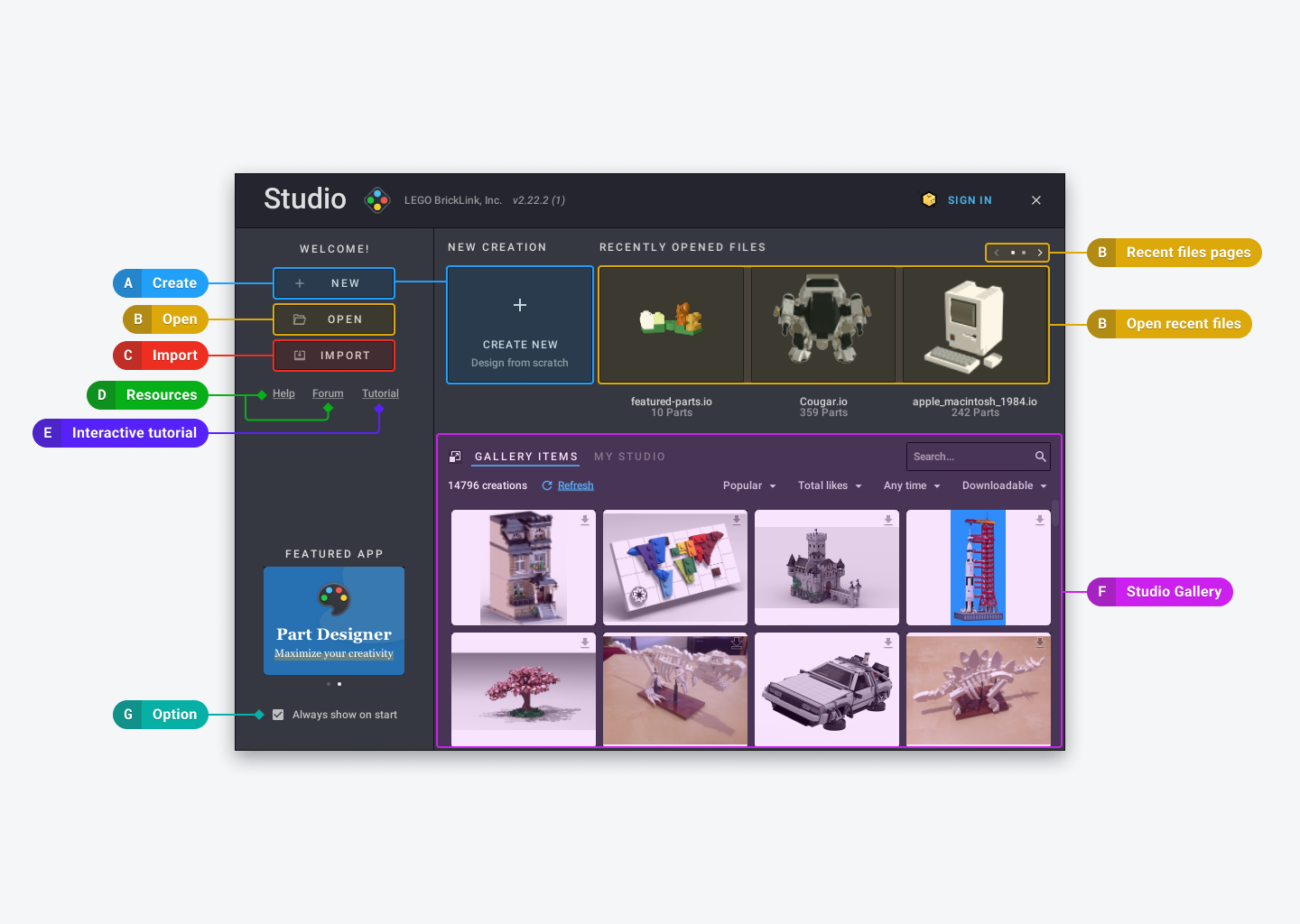
Task: Click the yellow brick sign-in icon
Action: tap(929, 199)
